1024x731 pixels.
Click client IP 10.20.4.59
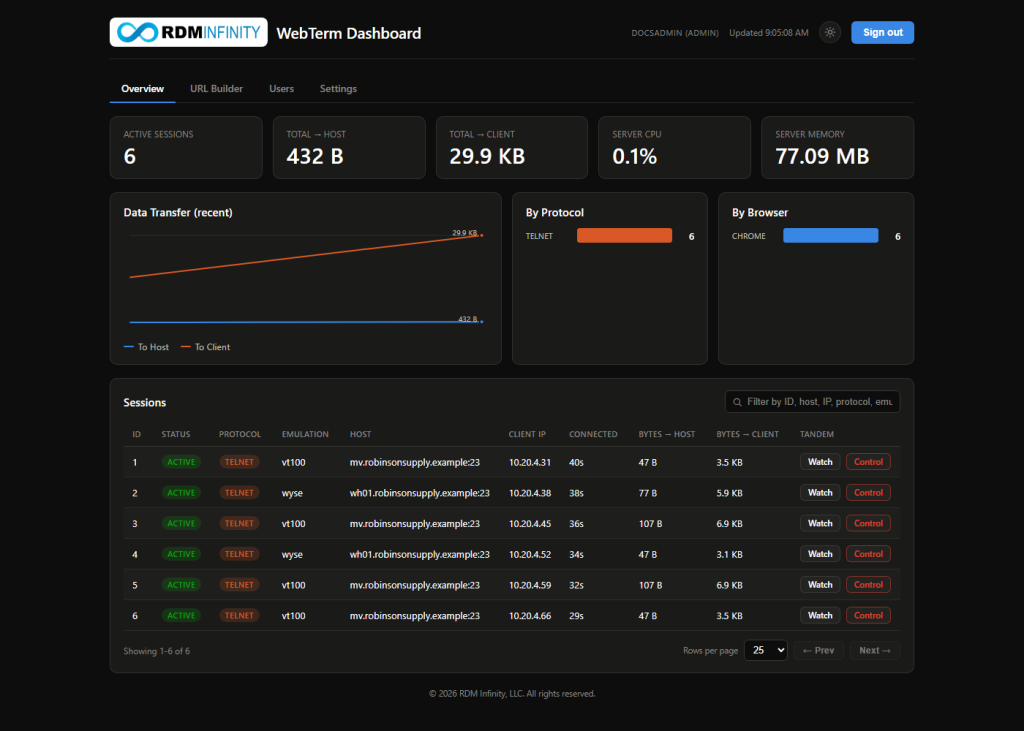point(530,585)
